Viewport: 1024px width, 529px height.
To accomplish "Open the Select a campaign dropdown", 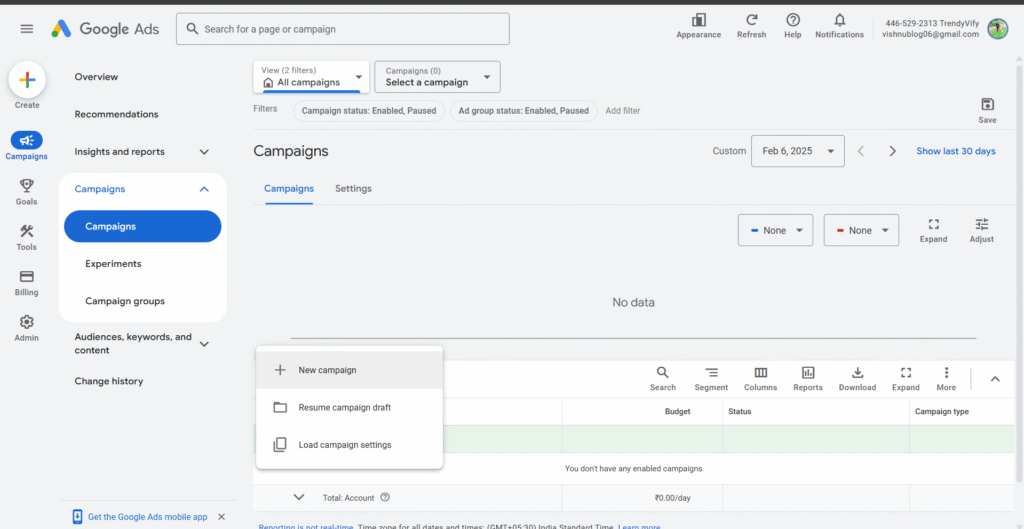I will click(438, 77).
